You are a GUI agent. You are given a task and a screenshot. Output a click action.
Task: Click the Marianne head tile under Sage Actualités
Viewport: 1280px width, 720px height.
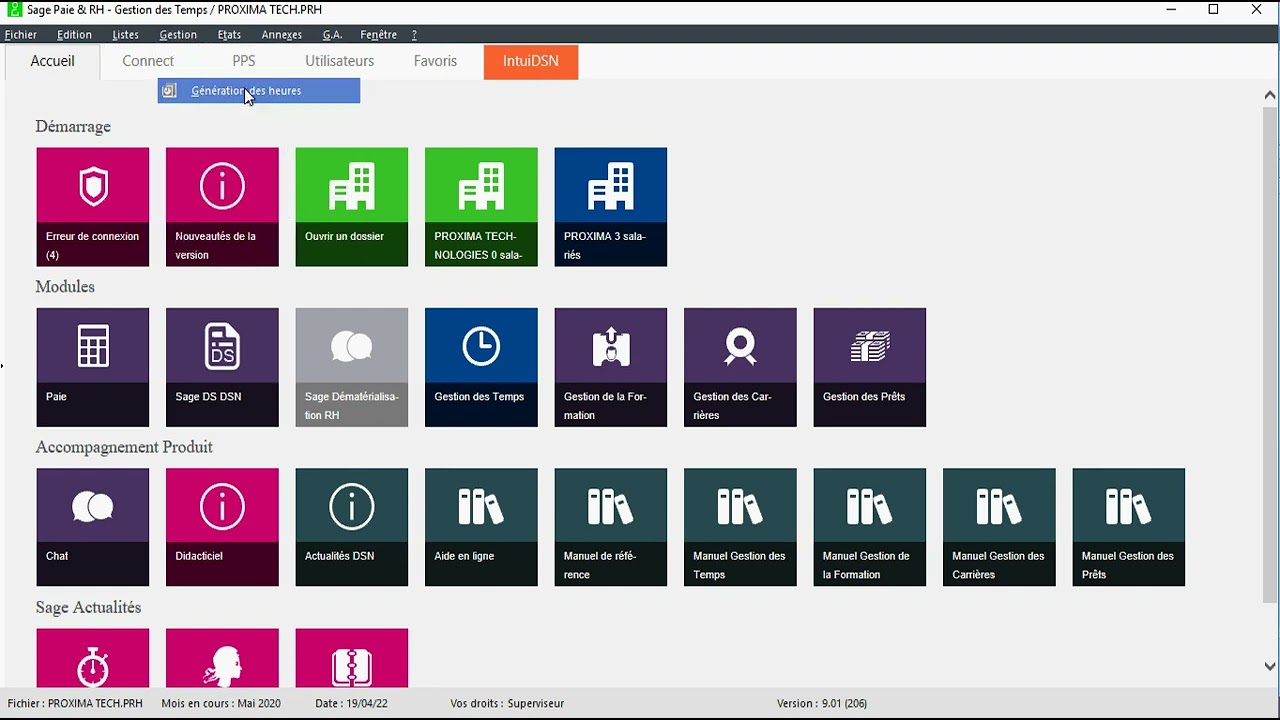pos(222,658)
